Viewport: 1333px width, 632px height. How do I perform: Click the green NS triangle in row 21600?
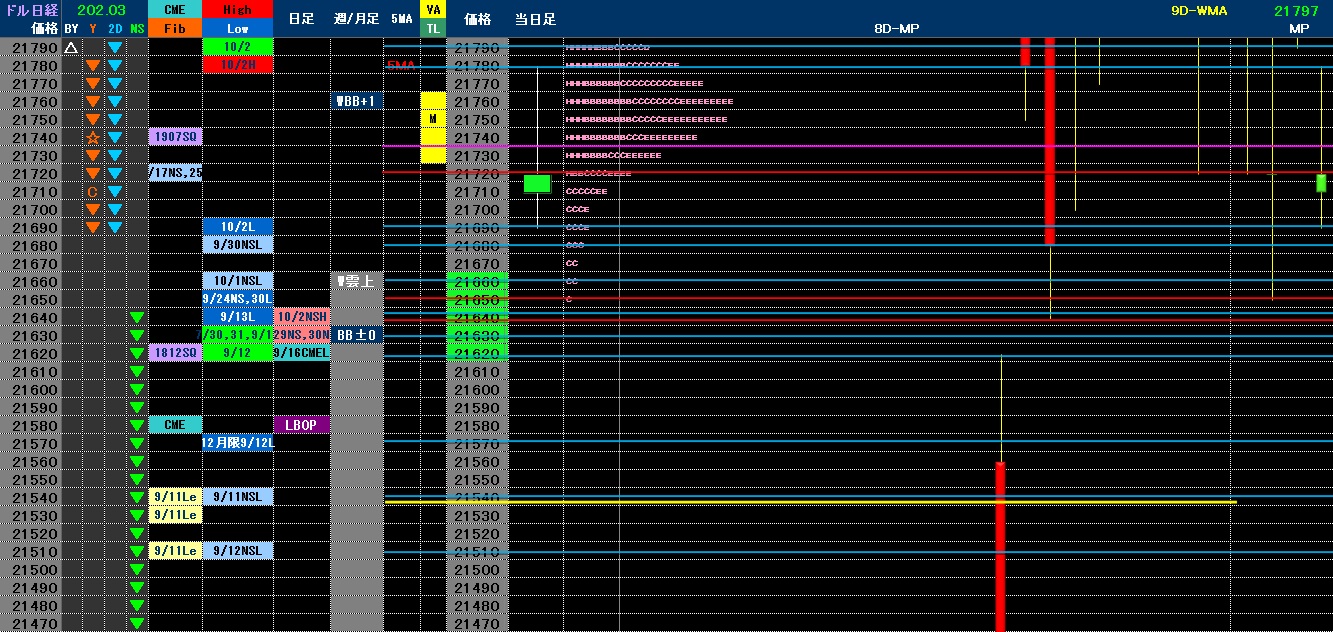click(x=137, y=390)
